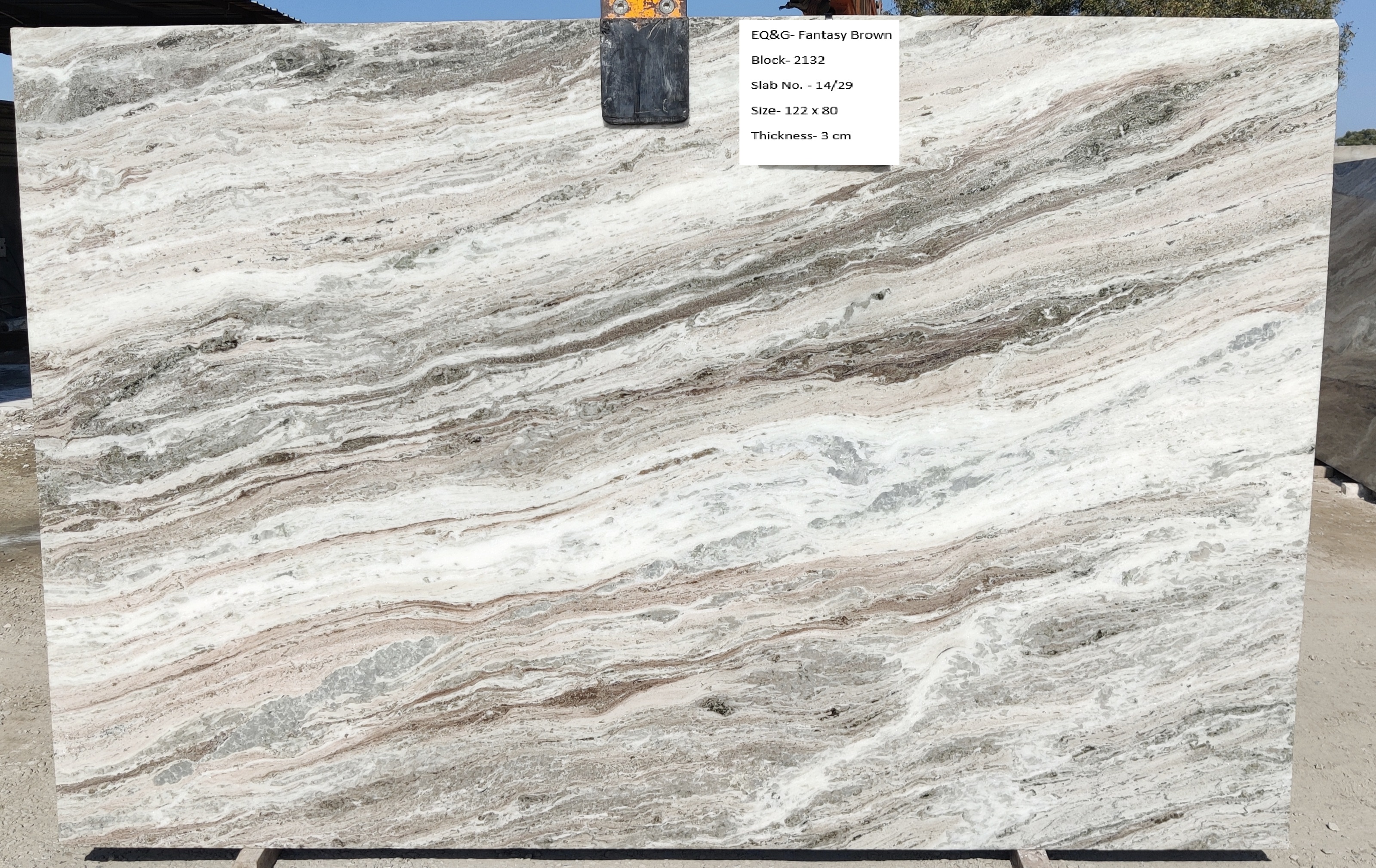Screen dimensions: 1376x868
Task: Click the 'Block- 2132' text line
Action: (x=788, y=60)
